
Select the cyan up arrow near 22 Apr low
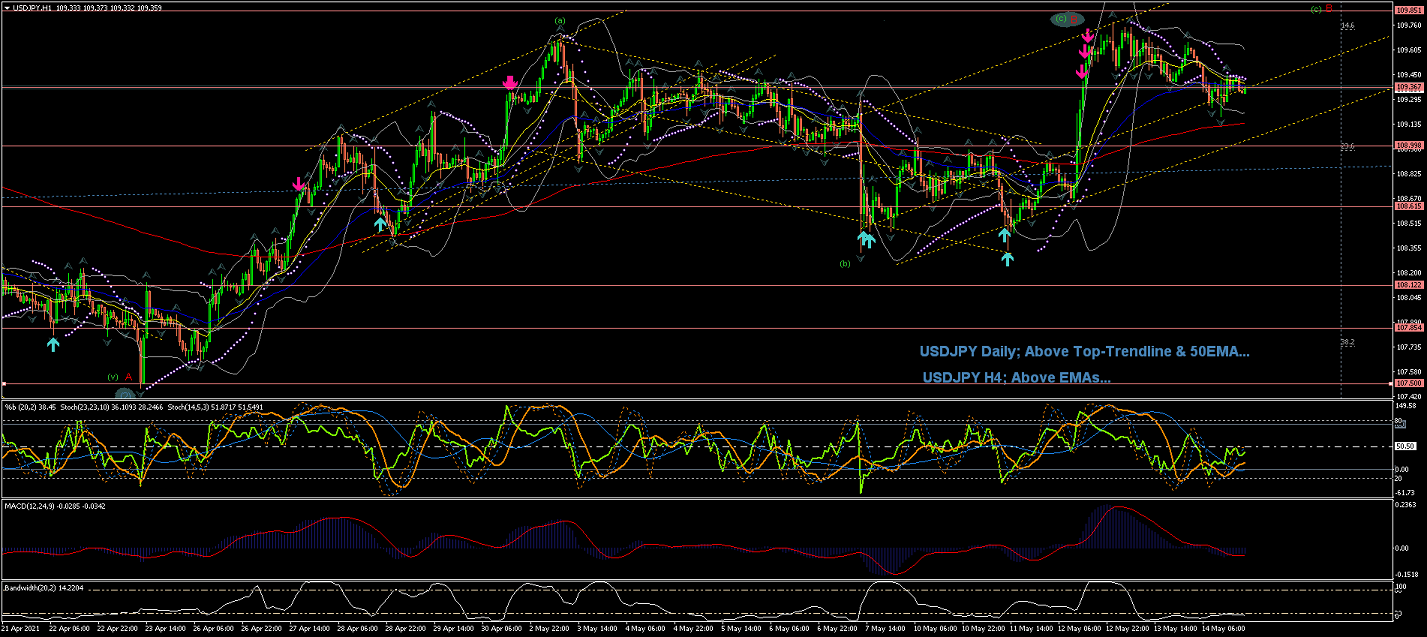coord(53,344)
